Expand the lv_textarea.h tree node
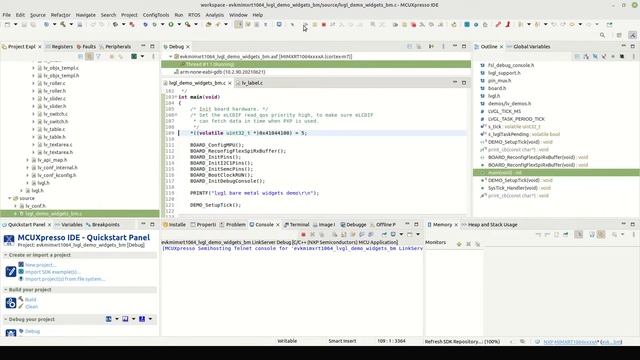This screenshot has height=360, width=640. tap(33, 152)
